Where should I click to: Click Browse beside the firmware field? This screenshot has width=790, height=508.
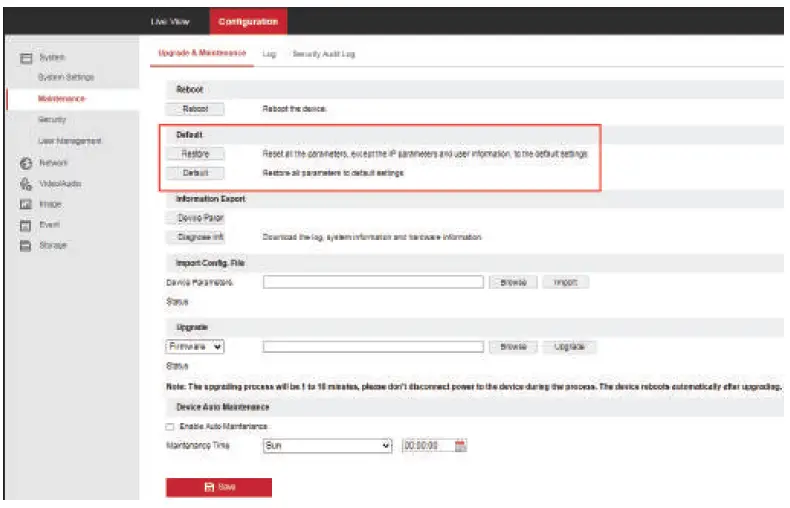click(x=513, y=347)
